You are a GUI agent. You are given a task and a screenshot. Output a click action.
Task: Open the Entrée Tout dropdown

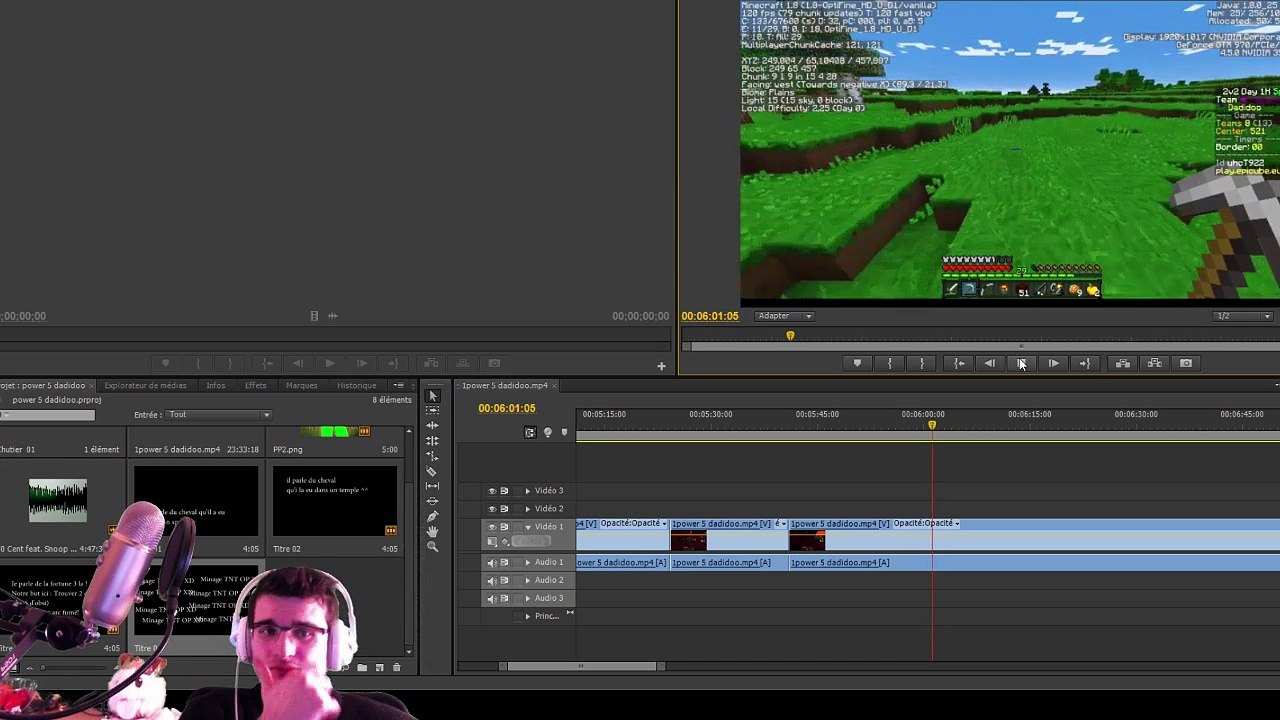[x=219, y=415]
